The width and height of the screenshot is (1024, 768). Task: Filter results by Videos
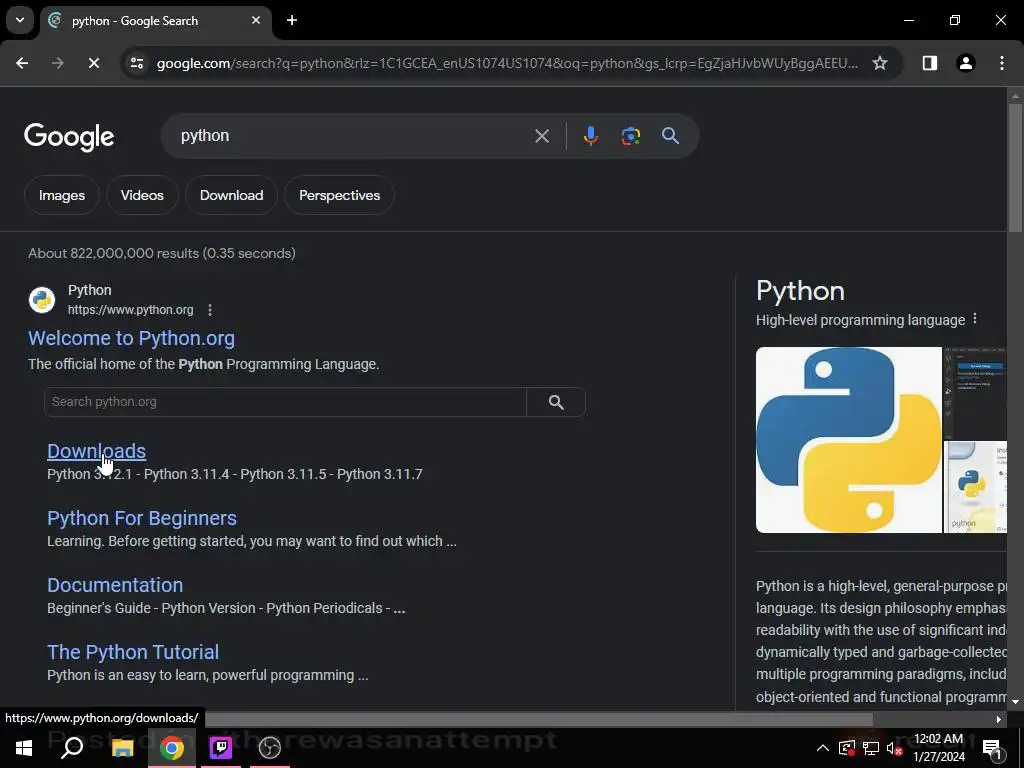click(x=142, y=195)
